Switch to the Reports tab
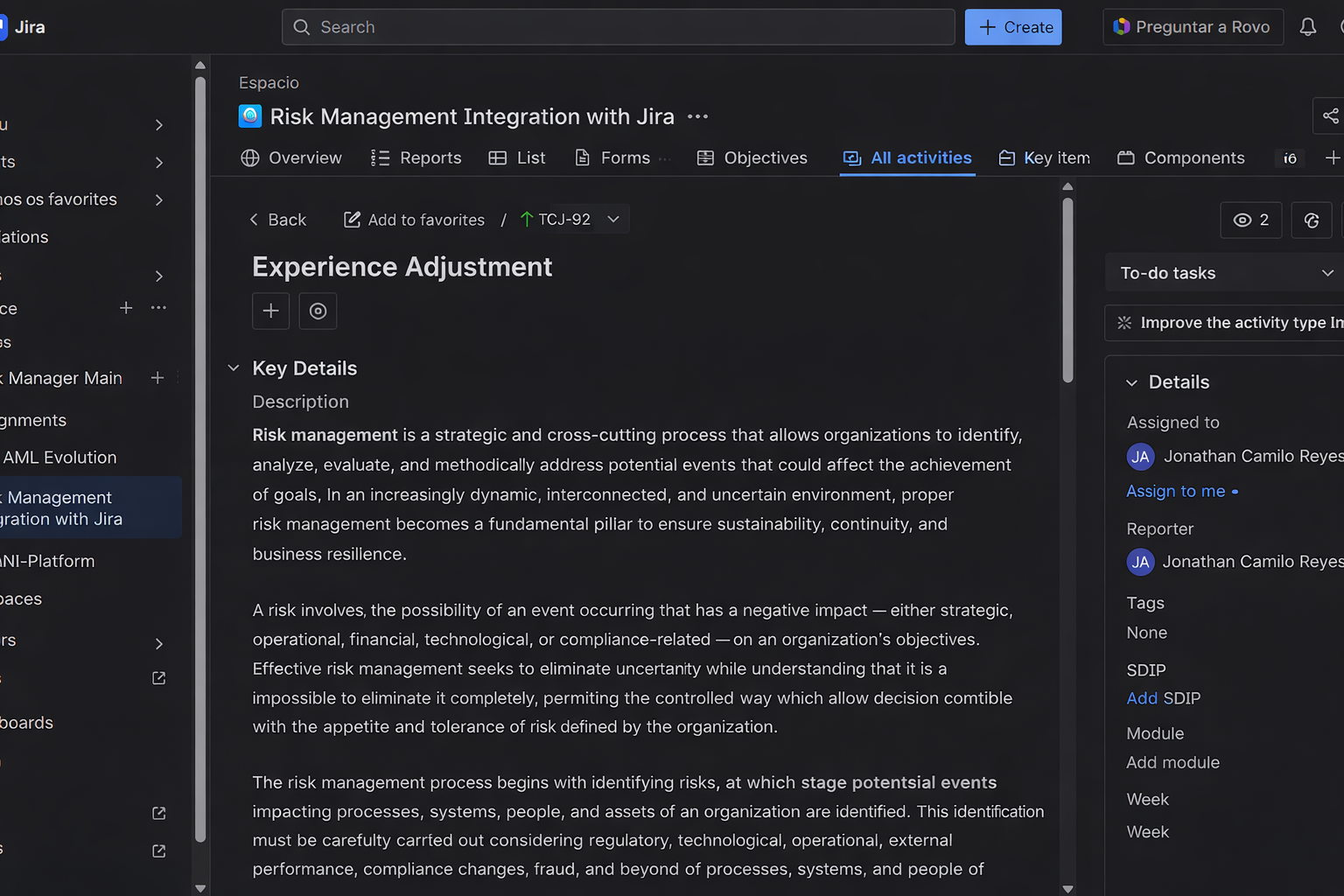This screenshot has width=1344, height=896. pos(416,157)
